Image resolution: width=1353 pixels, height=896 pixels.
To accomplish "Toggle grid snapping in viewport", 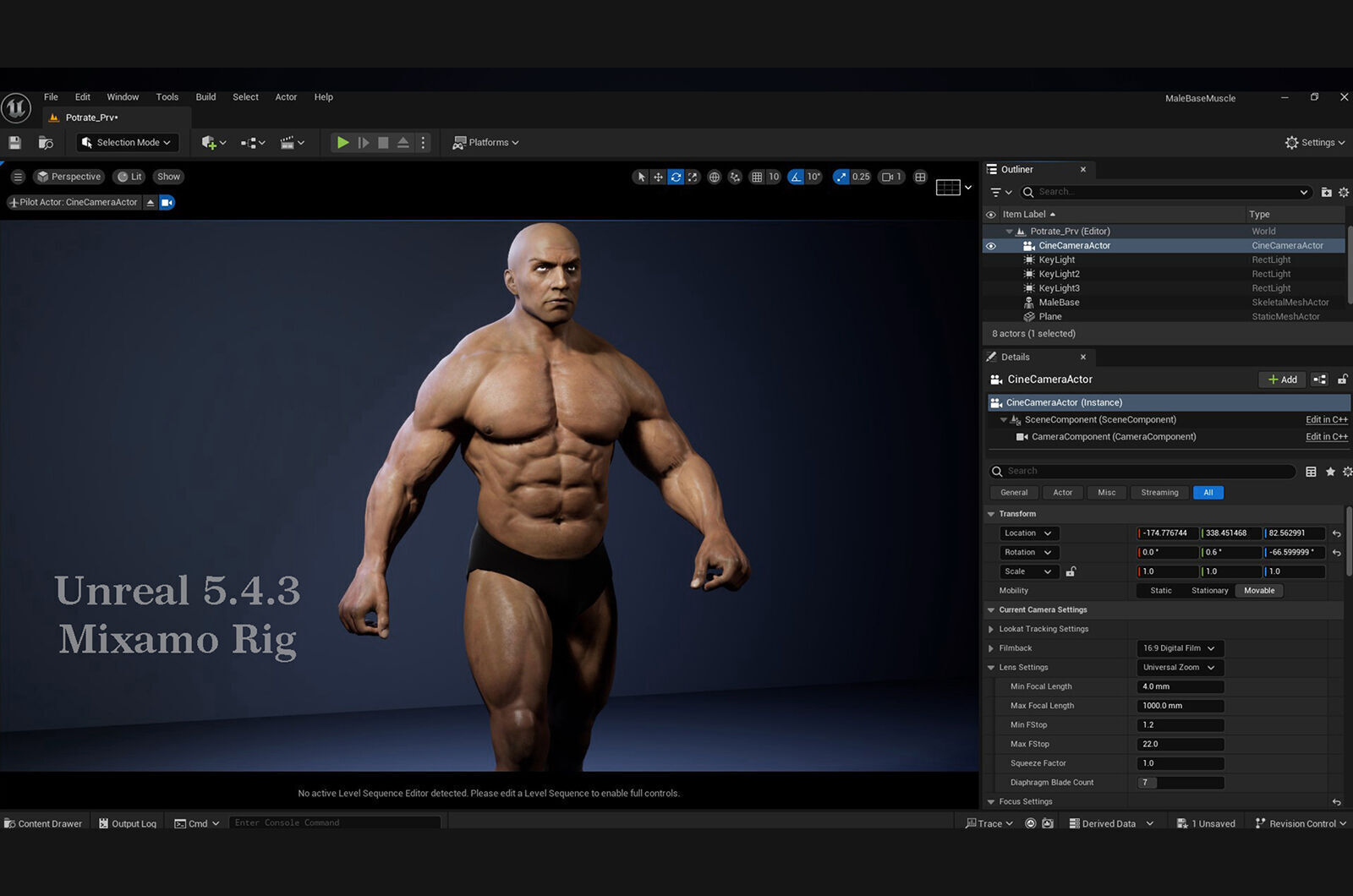I will [757, 177].
